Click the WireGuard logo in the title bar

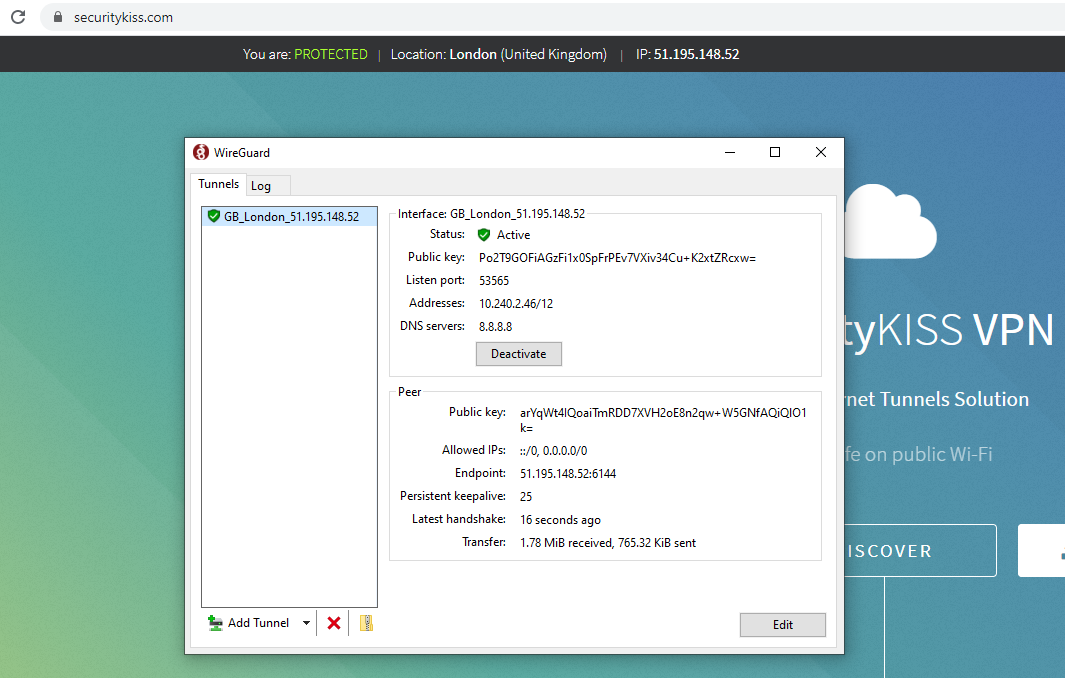coord(200,152)
